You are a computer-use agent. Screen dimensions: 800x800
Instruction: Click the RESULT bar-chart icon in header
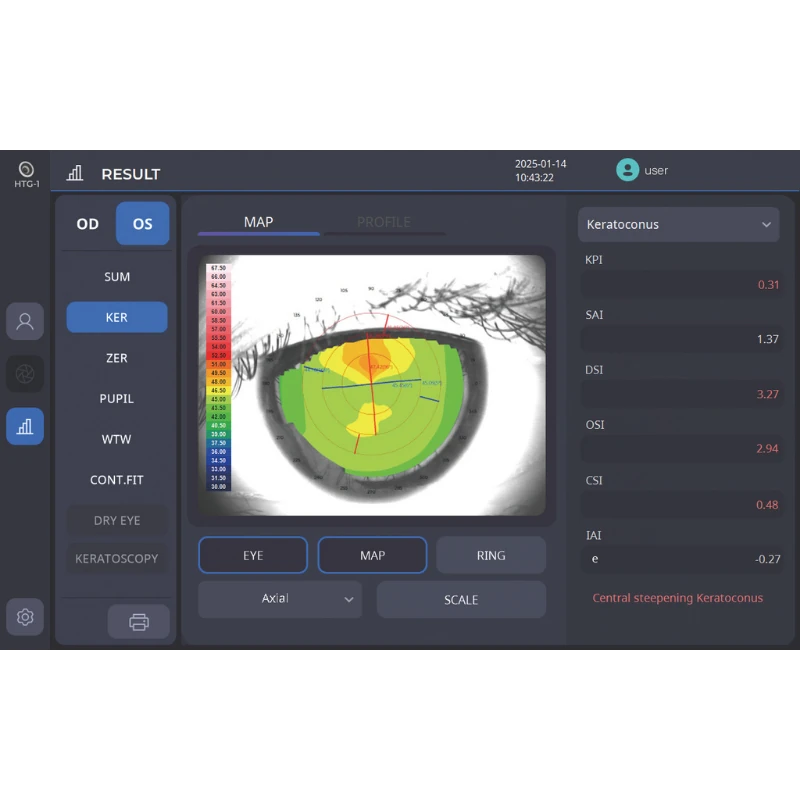click(74, 173)
